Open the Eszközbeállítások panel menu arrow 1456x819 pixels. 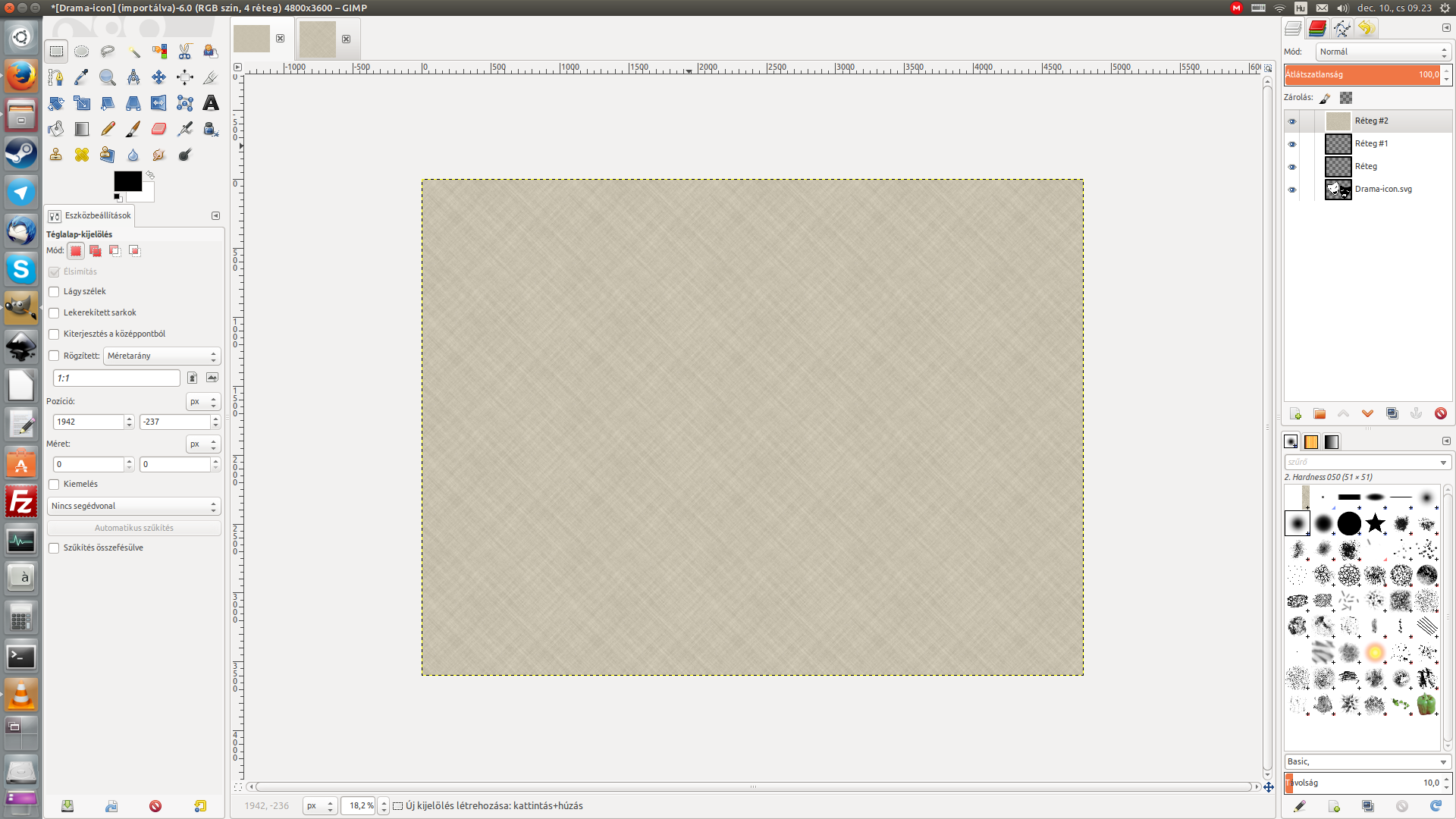[215, 215]
